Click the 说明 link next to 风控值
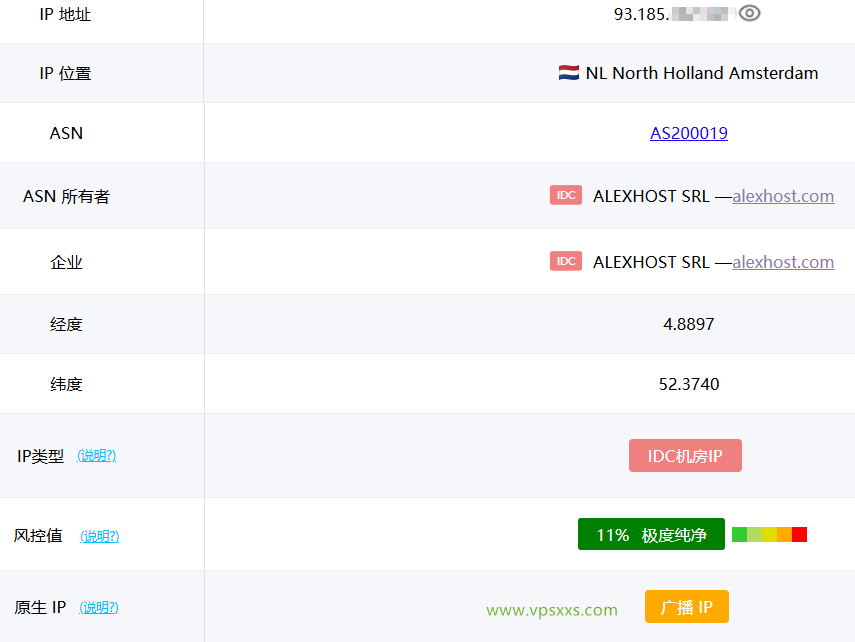The height and width of the screenshot is (642, 855). click(100, 536)
